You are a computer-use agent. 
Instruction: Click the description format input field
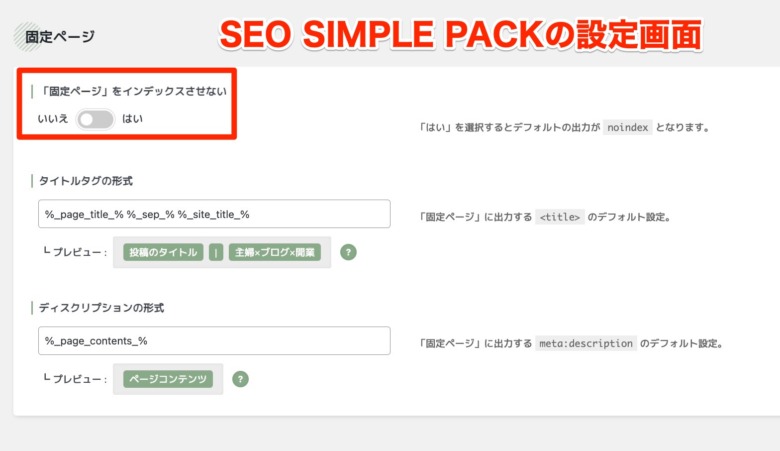tap(214, 341)
